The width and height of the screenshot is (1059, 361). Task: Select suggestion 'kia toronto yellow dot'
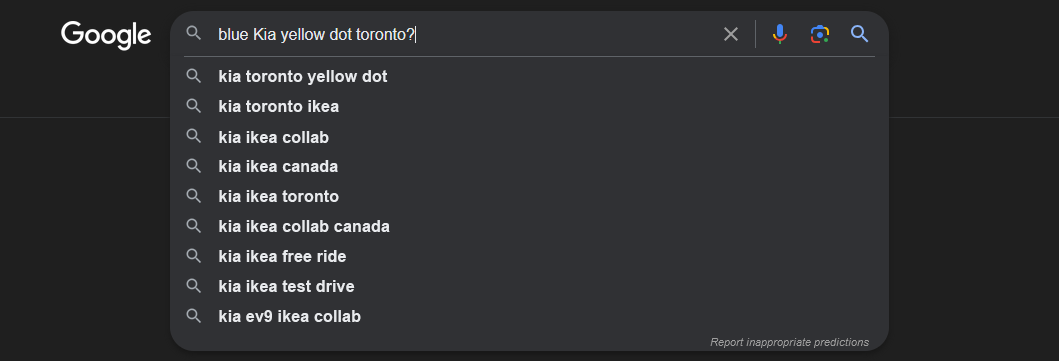[530, 76]
